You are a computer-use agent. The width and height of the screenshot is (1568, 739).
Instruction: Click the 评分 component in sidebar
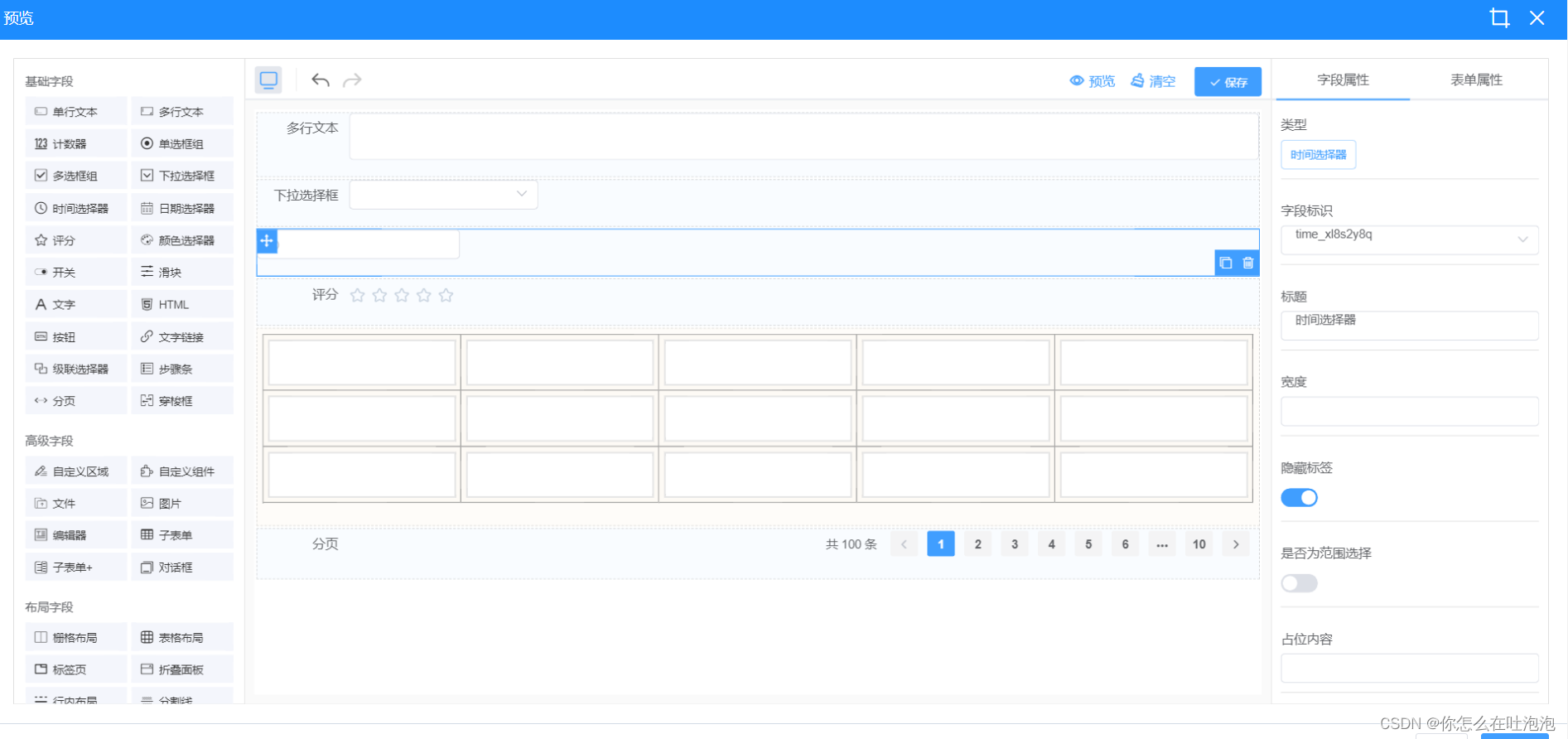[x=76, y=240]
